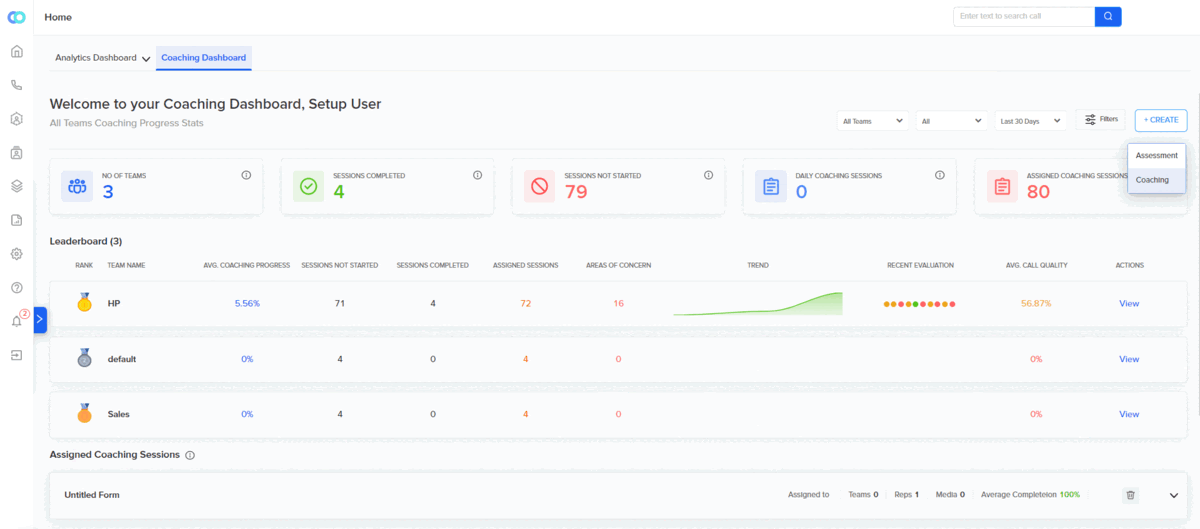This screenshot has width=1200, height=529.
Task: Click the teams group icon on first card
Action: pyautogui.click(x=77, y=186)
